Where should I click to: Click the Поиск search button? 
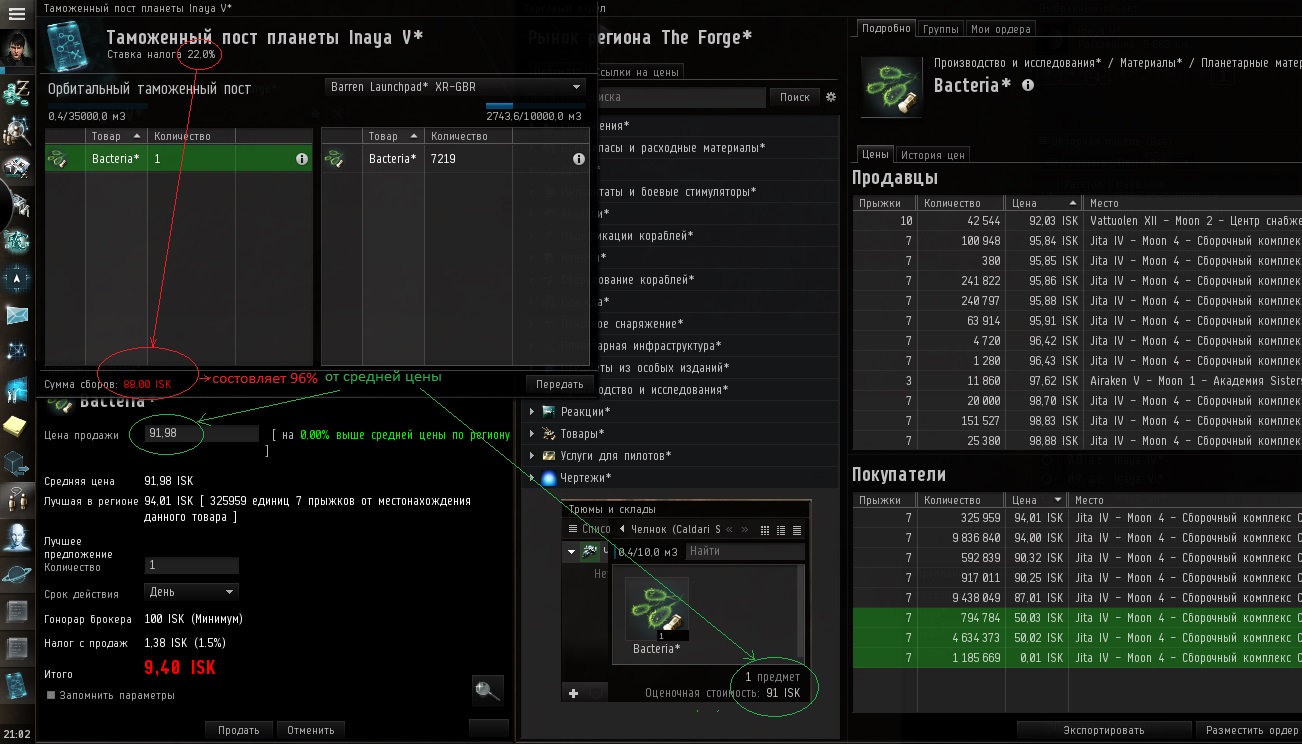pyautogui.click(x=795, y=97)
